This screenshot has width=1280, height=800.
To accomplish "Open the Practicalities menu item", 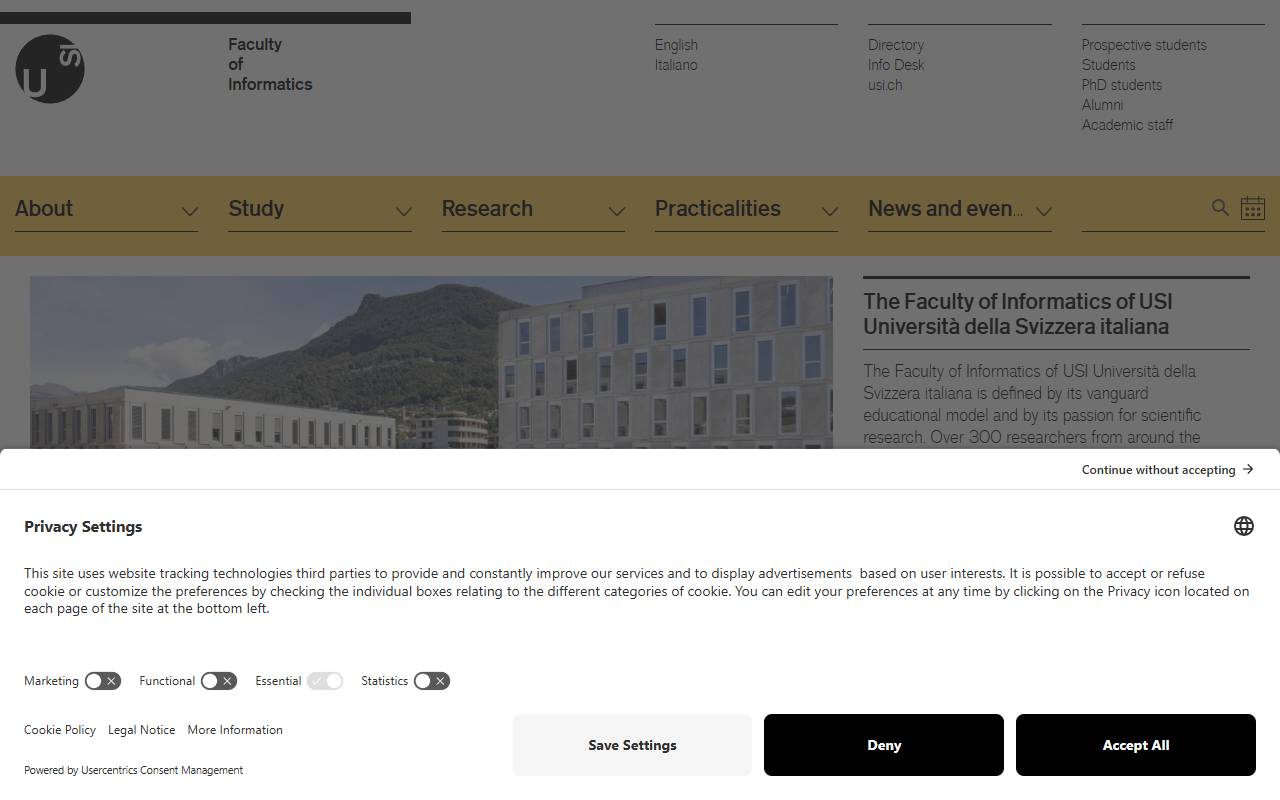I will [x=718, y=209].
